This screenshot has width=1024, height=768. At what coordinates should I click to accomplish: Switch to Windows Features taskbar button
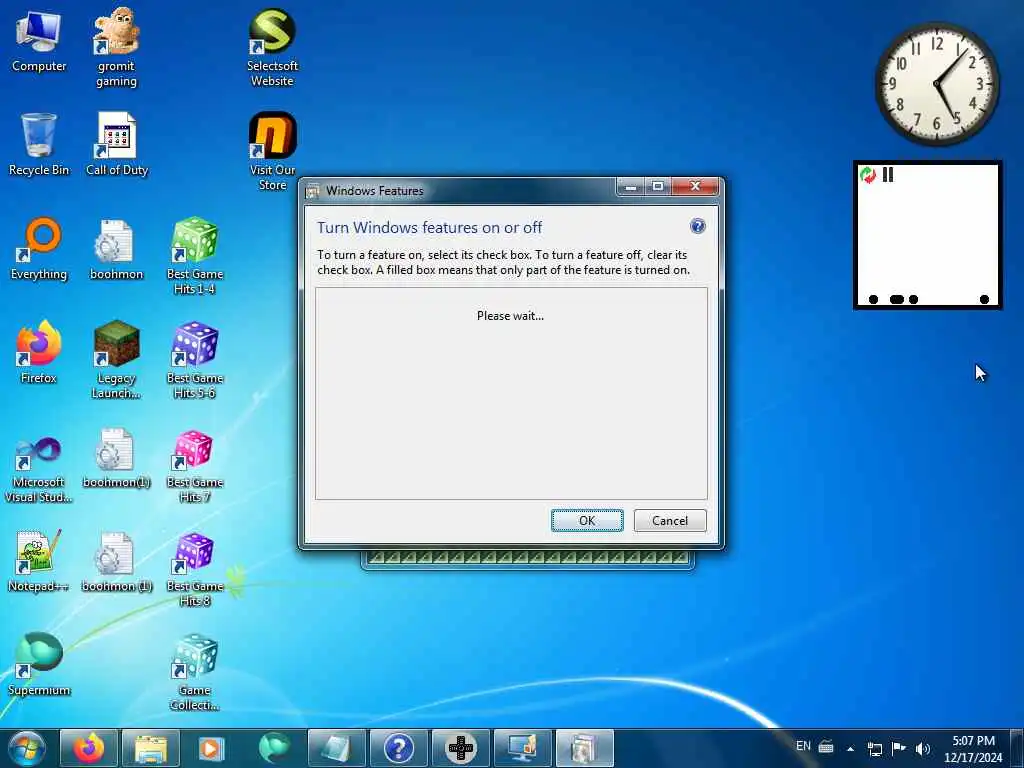[584, 748]
